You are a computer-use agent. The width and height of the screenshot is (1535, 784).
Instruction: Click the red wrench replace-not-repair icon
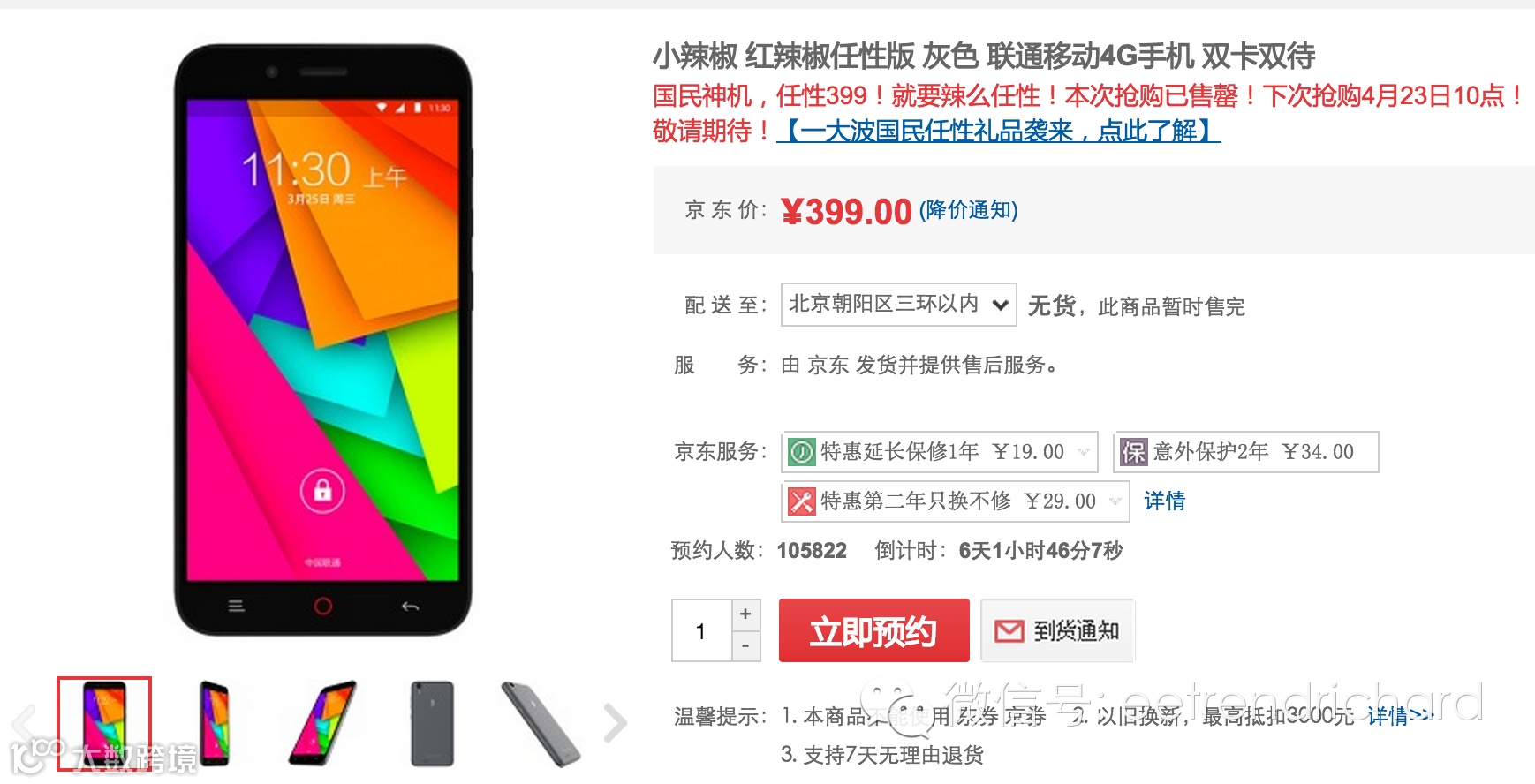801,501
